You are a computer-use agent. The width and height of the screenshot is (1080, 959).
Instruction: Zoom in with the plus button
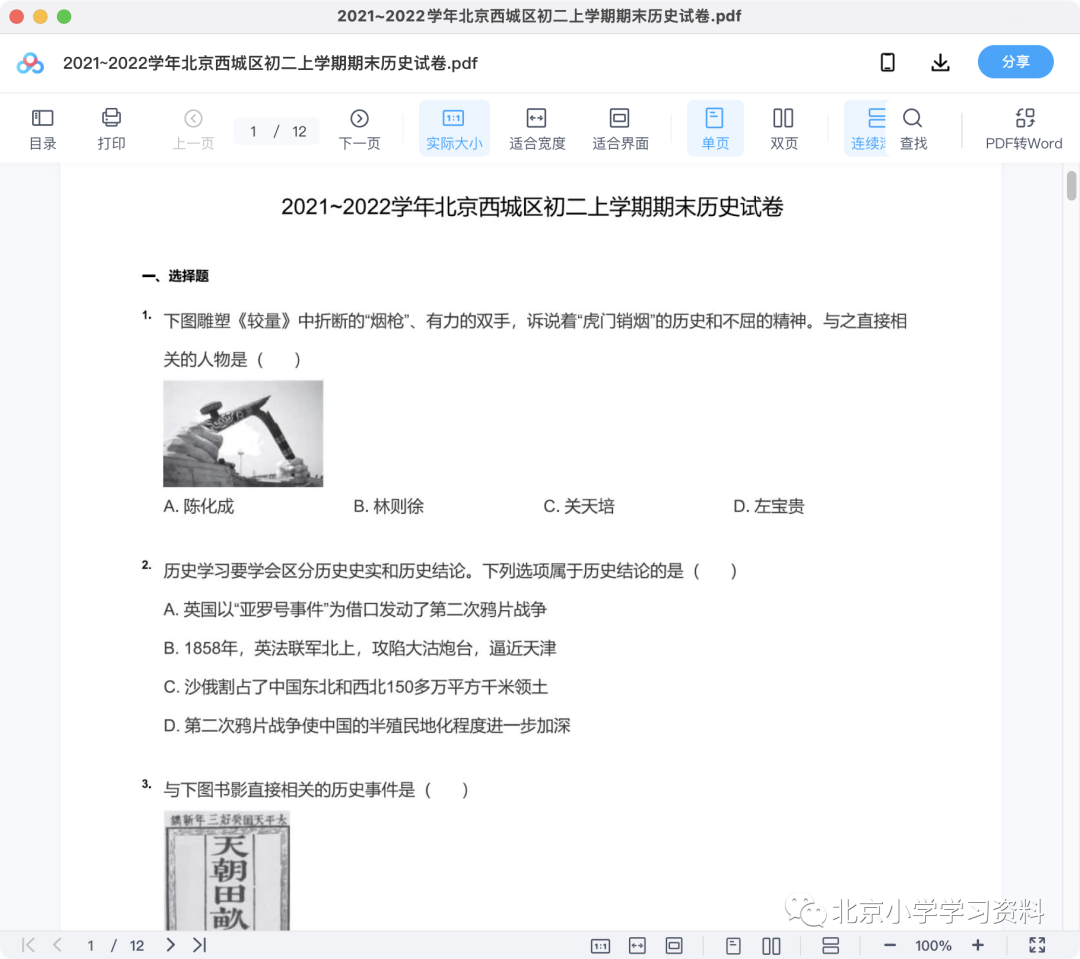click(x=978, y=945)
